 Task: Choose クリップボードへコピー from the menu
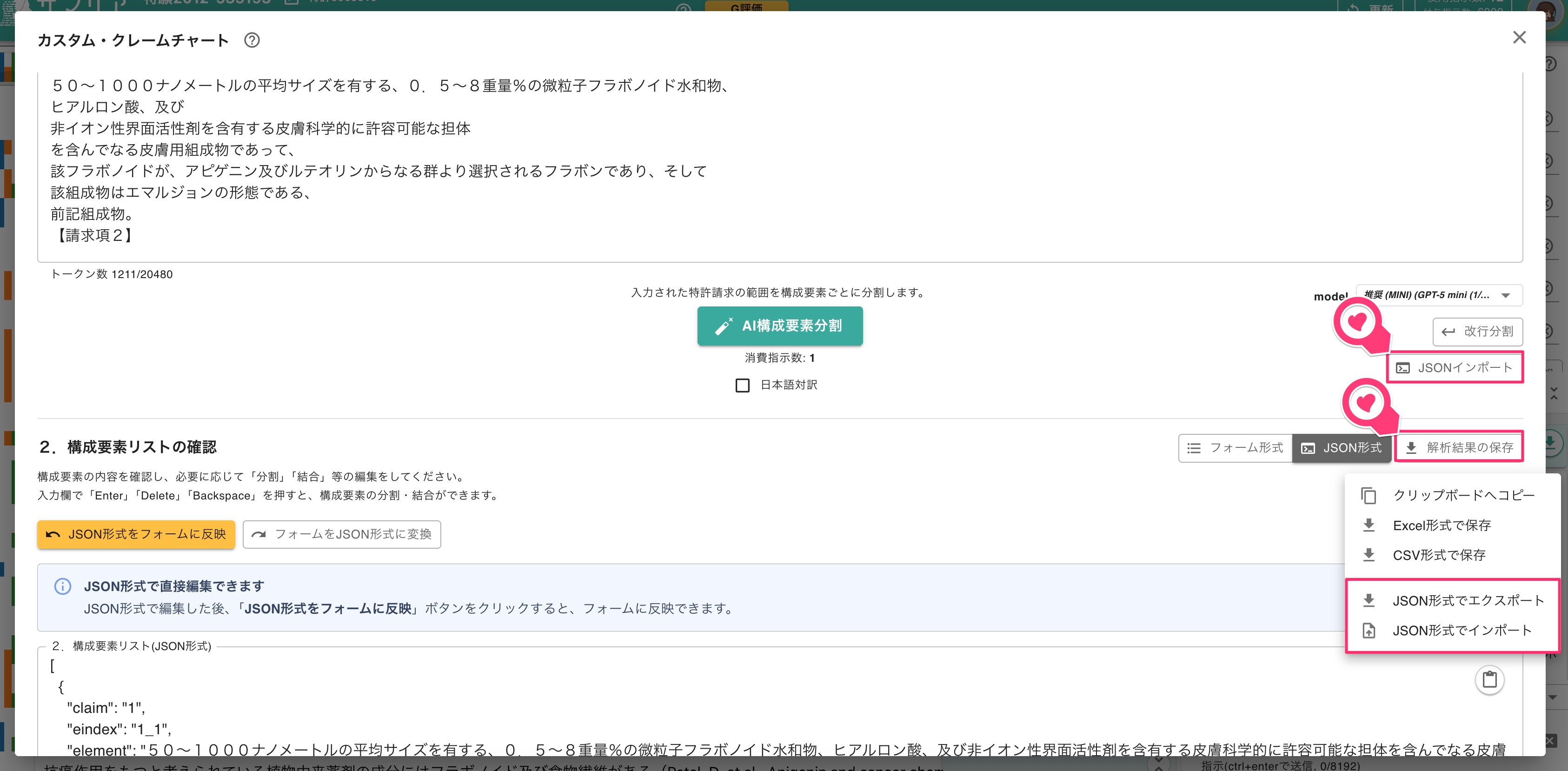(x=1452, y=495)
